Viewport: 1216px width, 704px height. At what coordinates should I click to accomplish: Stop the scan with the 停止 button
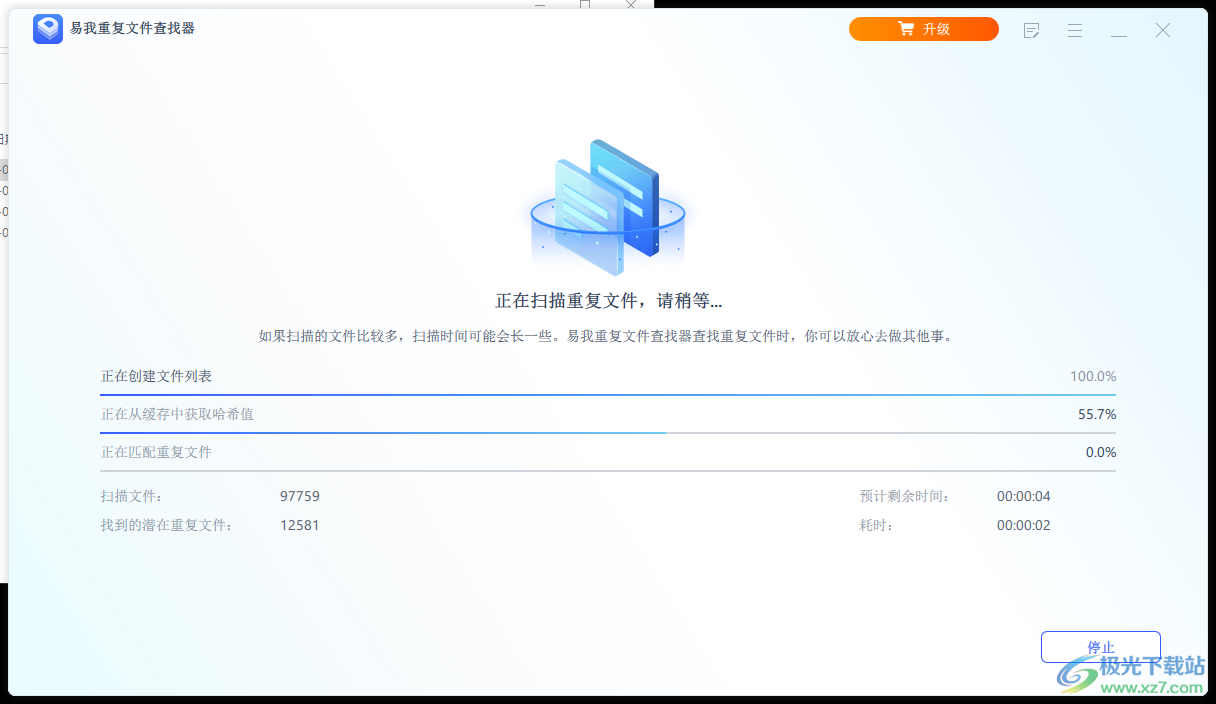(1100, 647)
